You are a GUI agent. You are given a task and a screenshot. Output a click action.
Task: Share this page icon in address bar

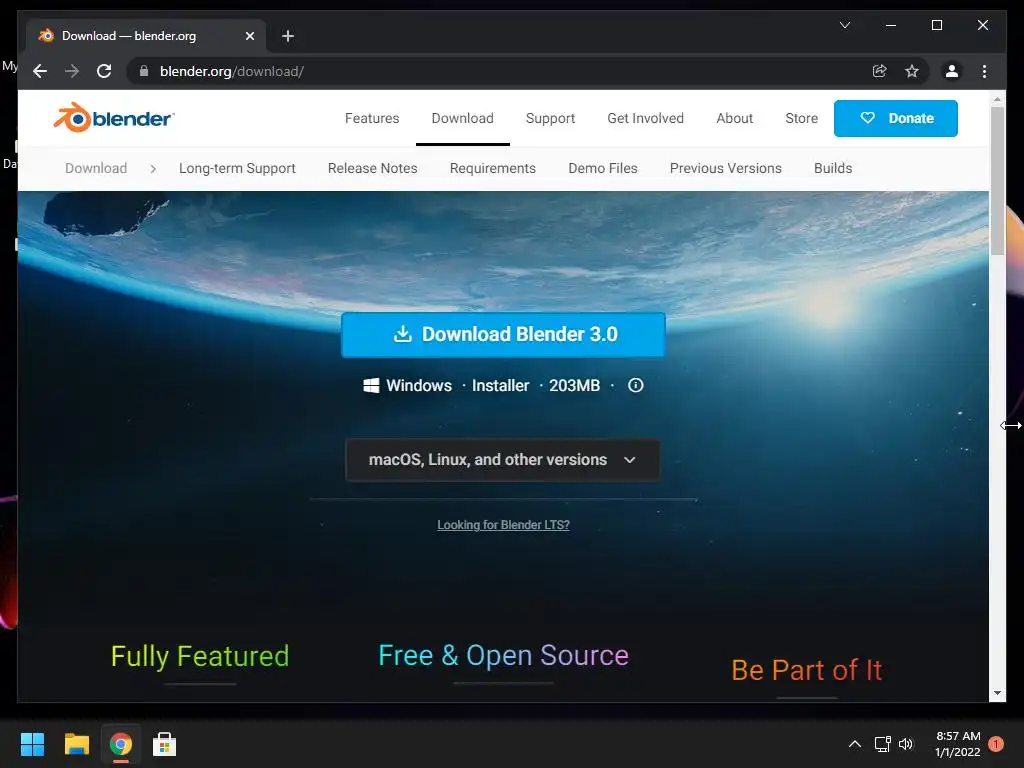pos(880,71)
